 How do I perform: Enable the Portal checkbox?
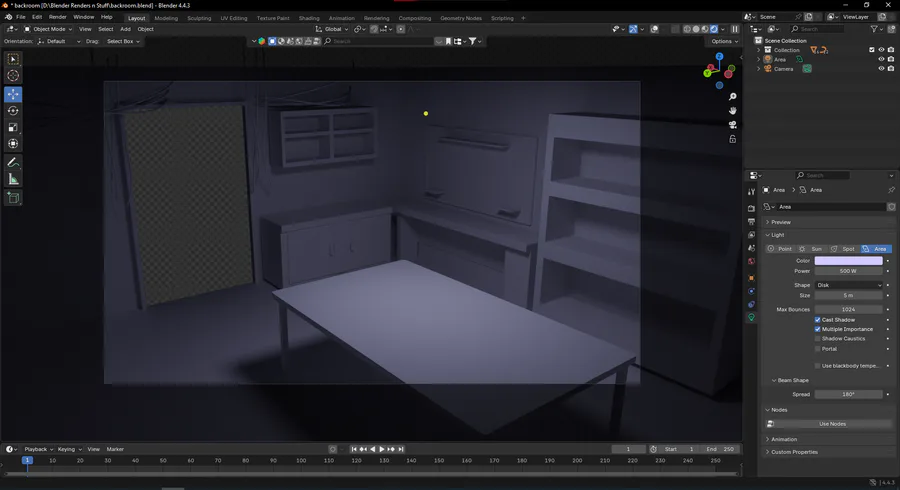[x=817, y=349]
